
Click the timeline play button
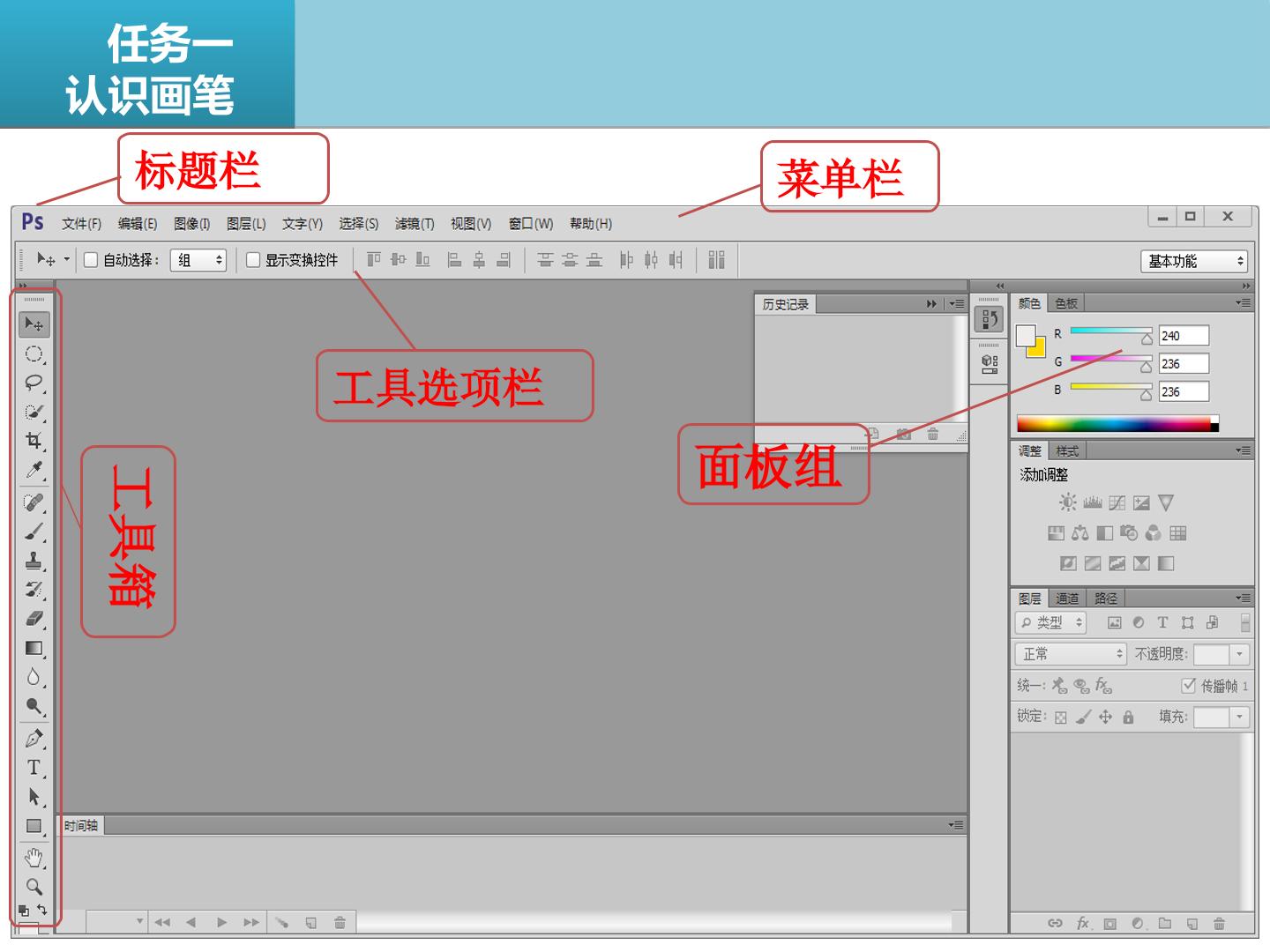[221, 923]
